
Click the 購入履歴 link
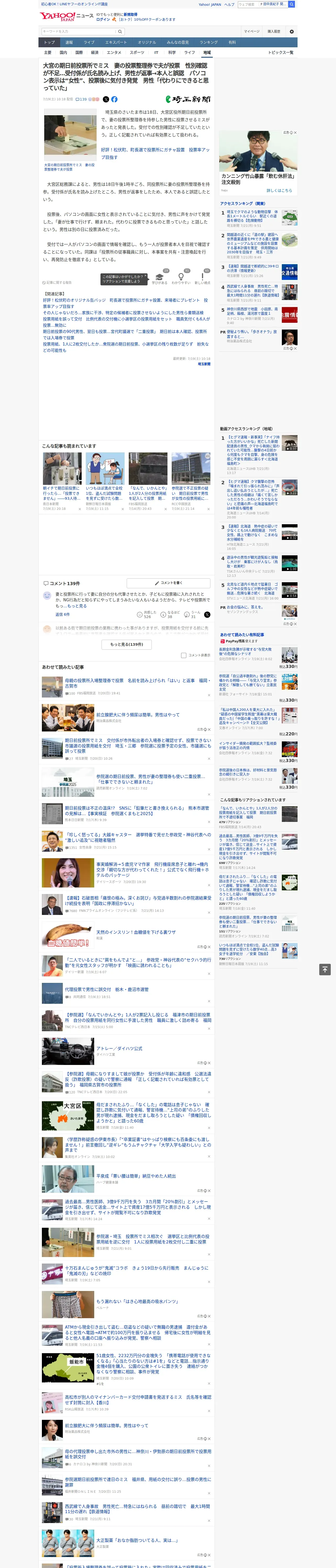[274, 31]
